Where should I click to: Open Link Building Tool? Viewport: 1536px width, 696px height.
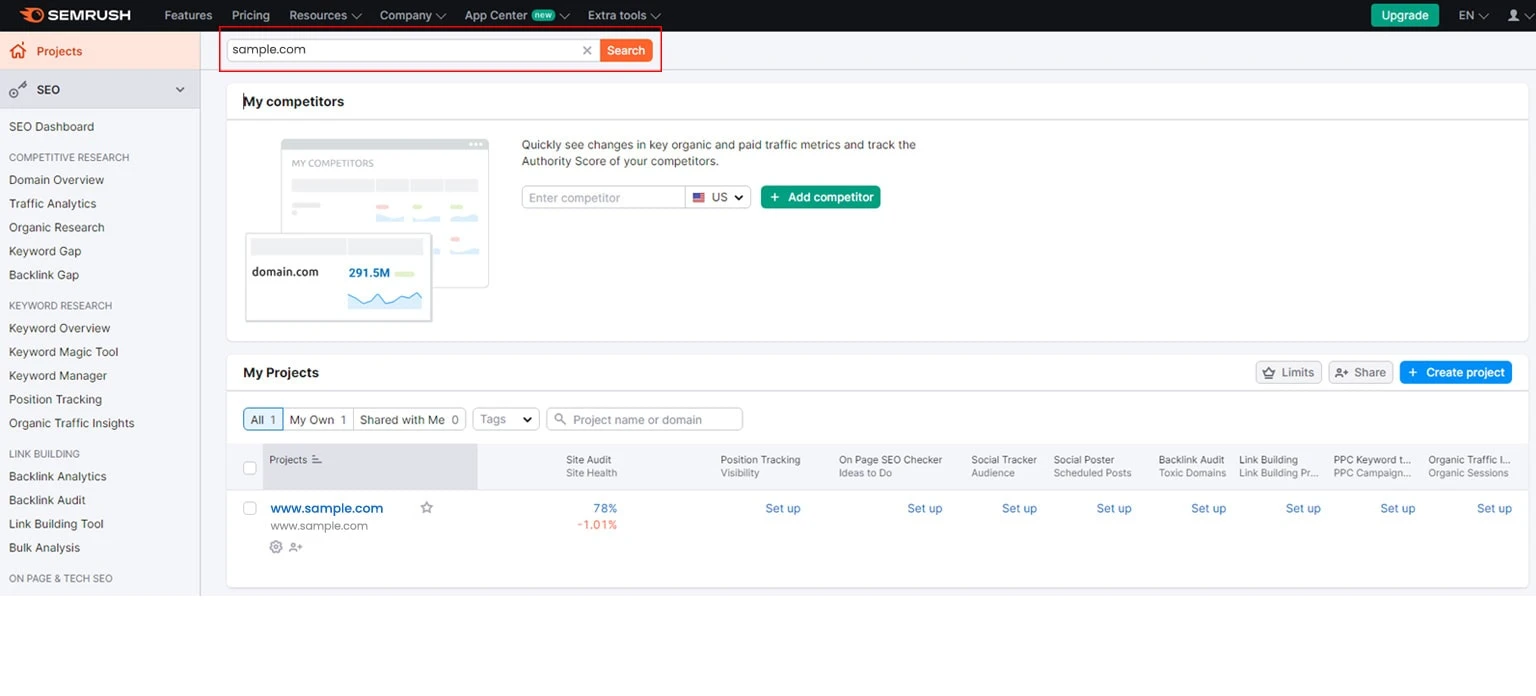coord(57,524)
